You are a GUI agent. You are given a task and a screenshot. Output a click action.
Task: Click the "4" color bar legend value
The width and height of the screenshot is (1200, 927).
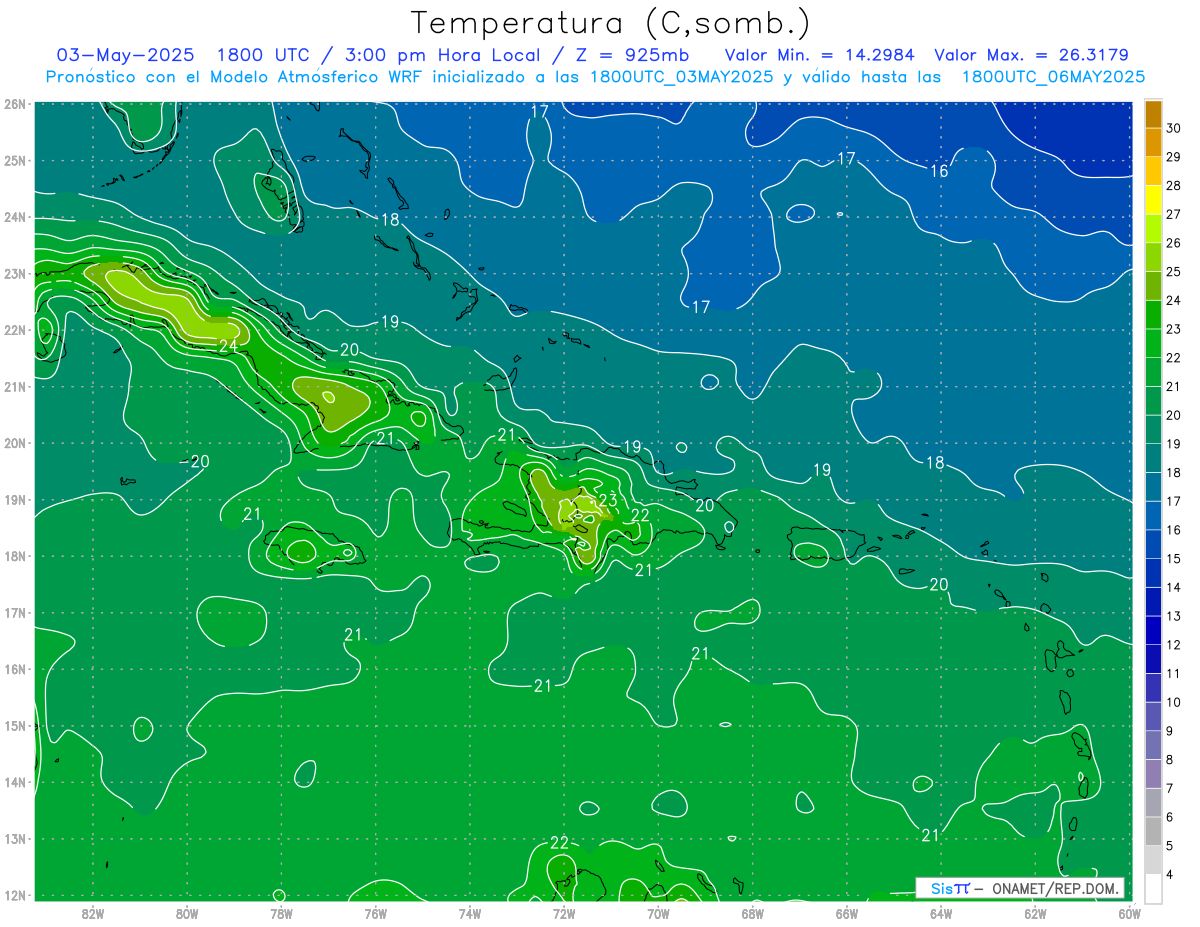pos(1169,874)
